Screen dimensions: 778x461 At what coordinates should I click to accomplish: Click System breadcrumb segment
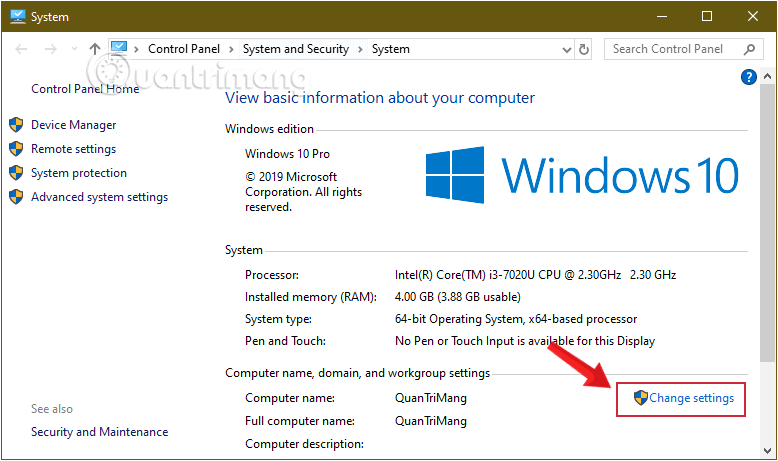coord(390,49)
